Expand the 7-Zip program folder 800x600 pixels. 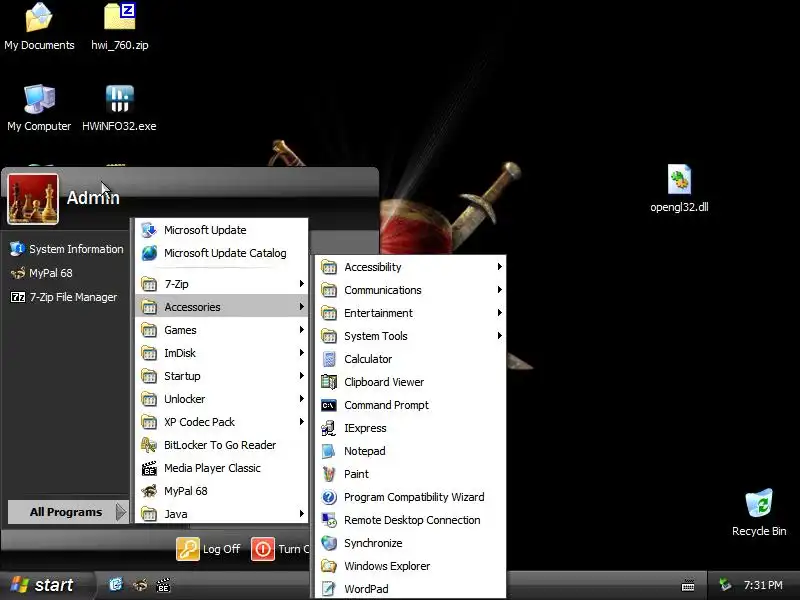pos(221,284)
